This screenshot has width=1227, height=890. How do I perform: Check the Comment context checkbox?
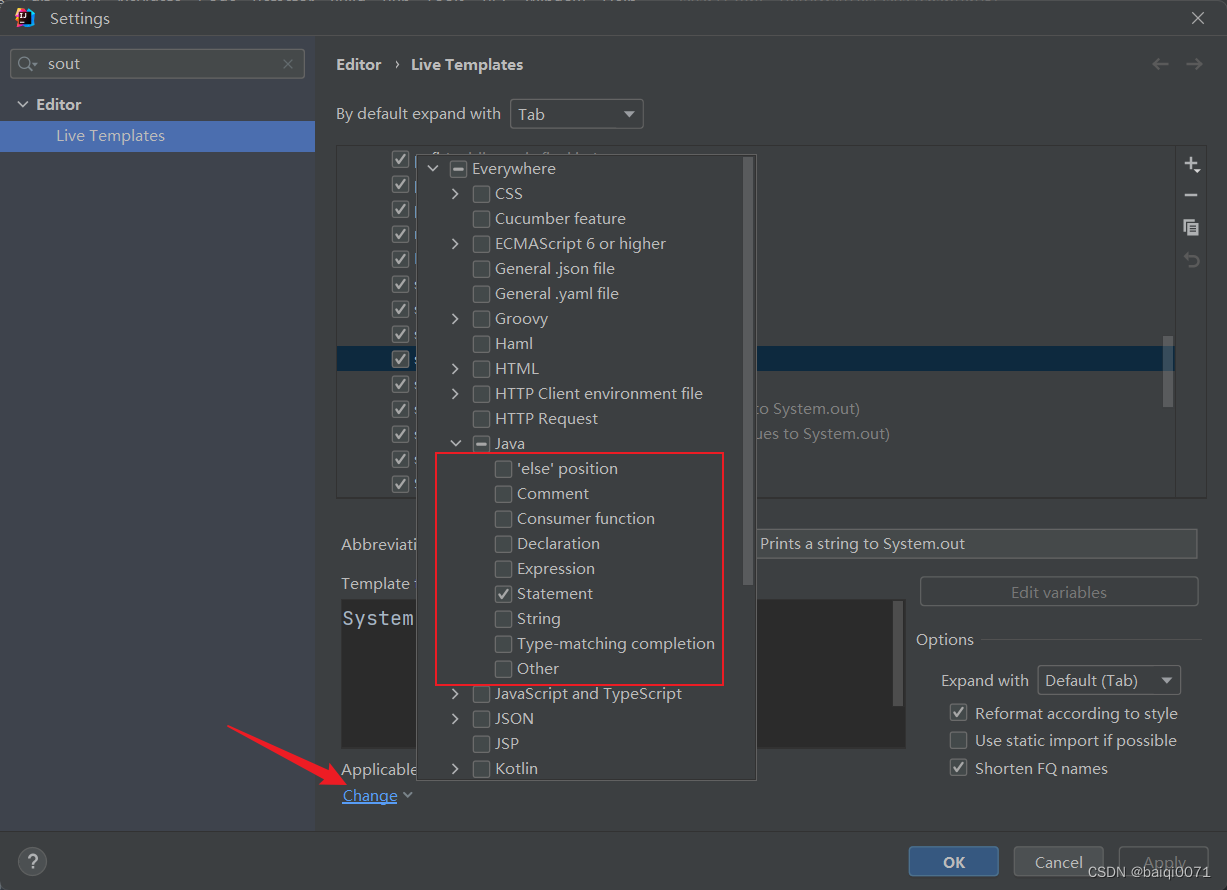coord(503,494)
